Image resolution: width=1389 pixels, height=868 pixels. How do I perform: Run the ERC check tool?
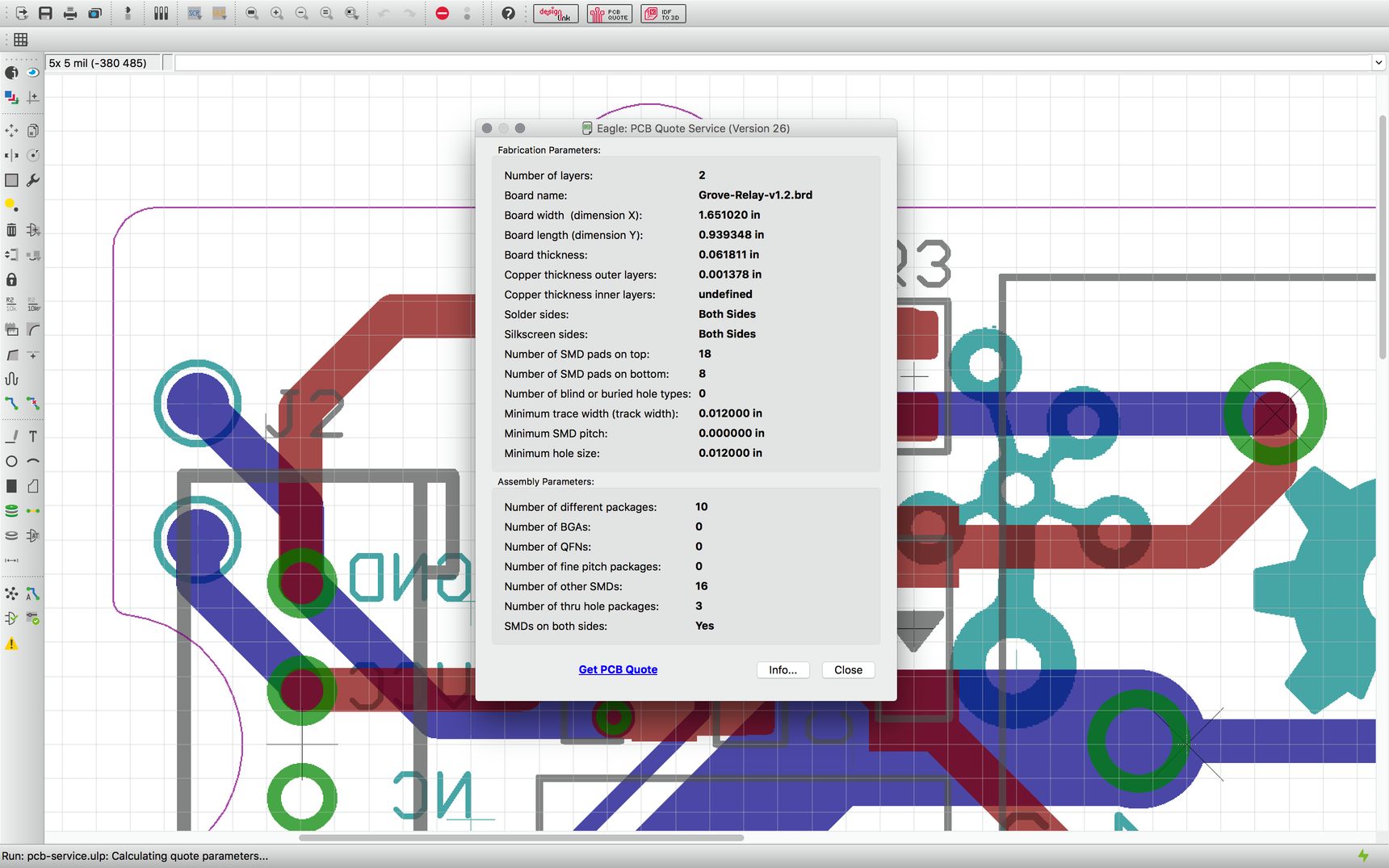click(11, 619)
